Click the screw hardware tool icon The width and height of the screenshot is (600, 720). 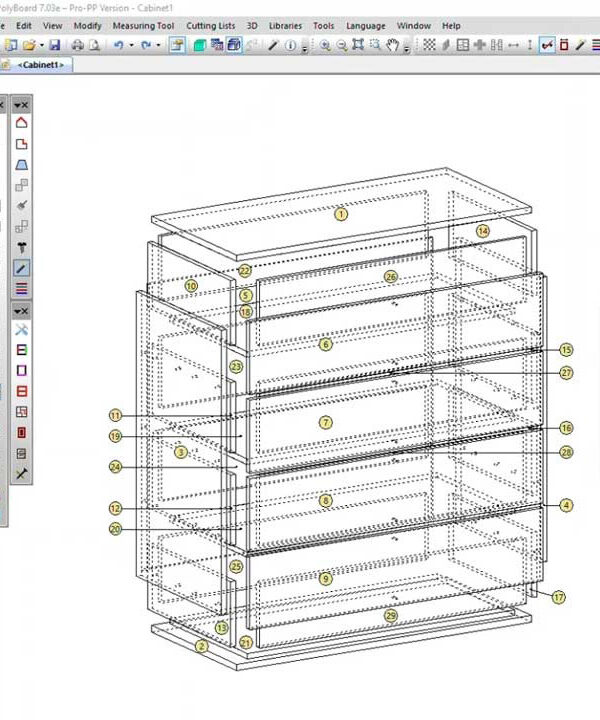(x=21, y=247)
